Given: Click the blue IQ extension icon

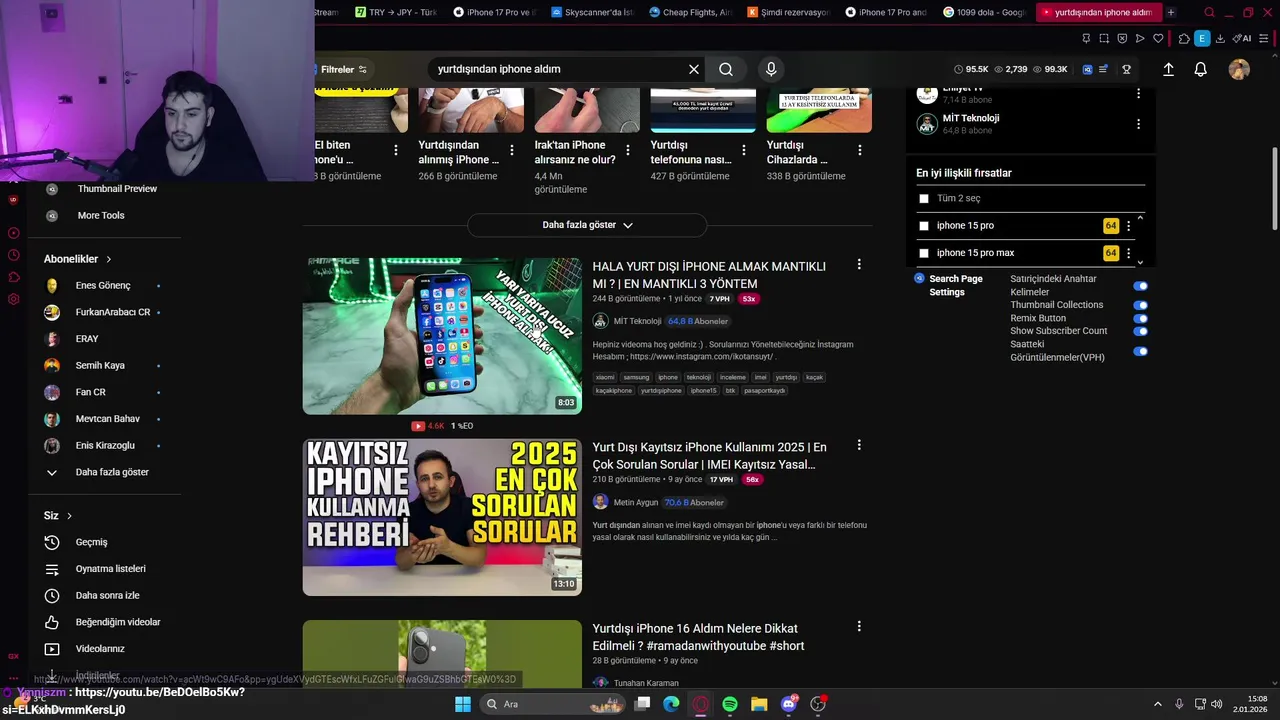Looking at the screenshot, I should 1088,69.
